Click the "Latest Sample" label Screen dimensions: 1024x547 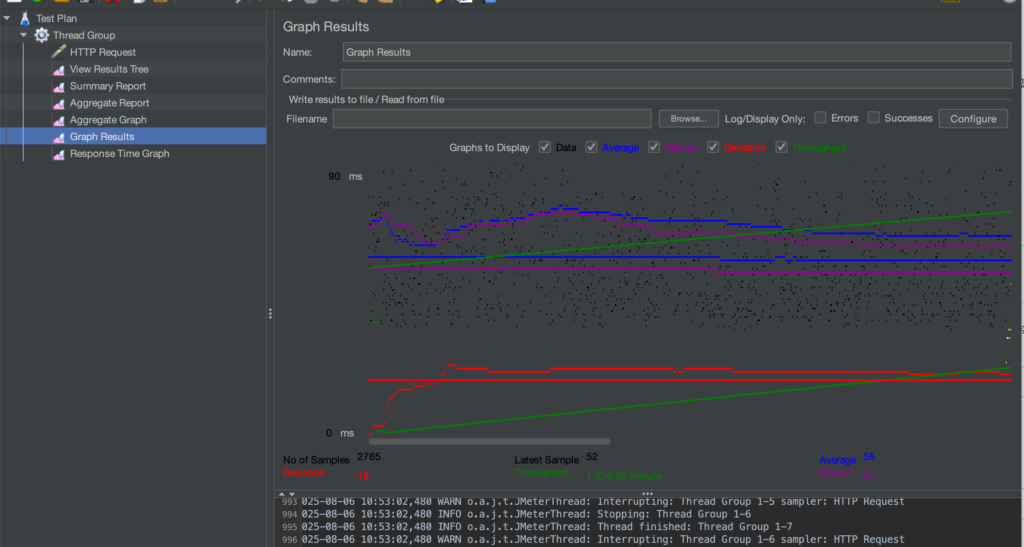pos(547,460)
